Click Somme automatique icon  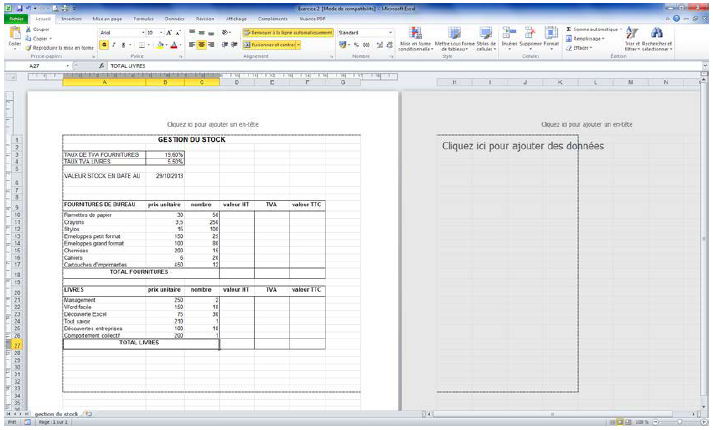[x=569, y=30]
